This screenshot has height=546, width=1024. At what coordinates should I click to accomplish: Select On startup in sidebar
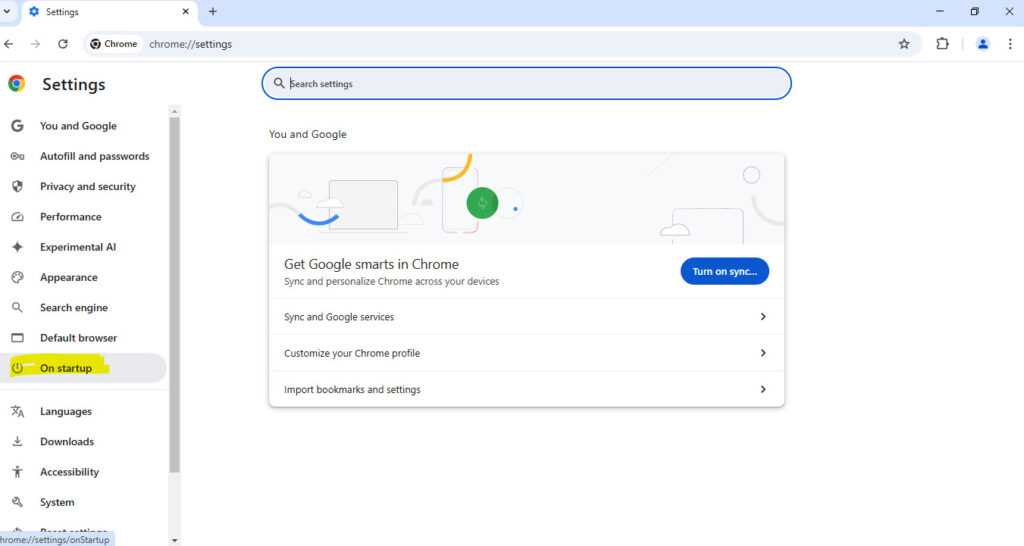click(x=84, y=368)
